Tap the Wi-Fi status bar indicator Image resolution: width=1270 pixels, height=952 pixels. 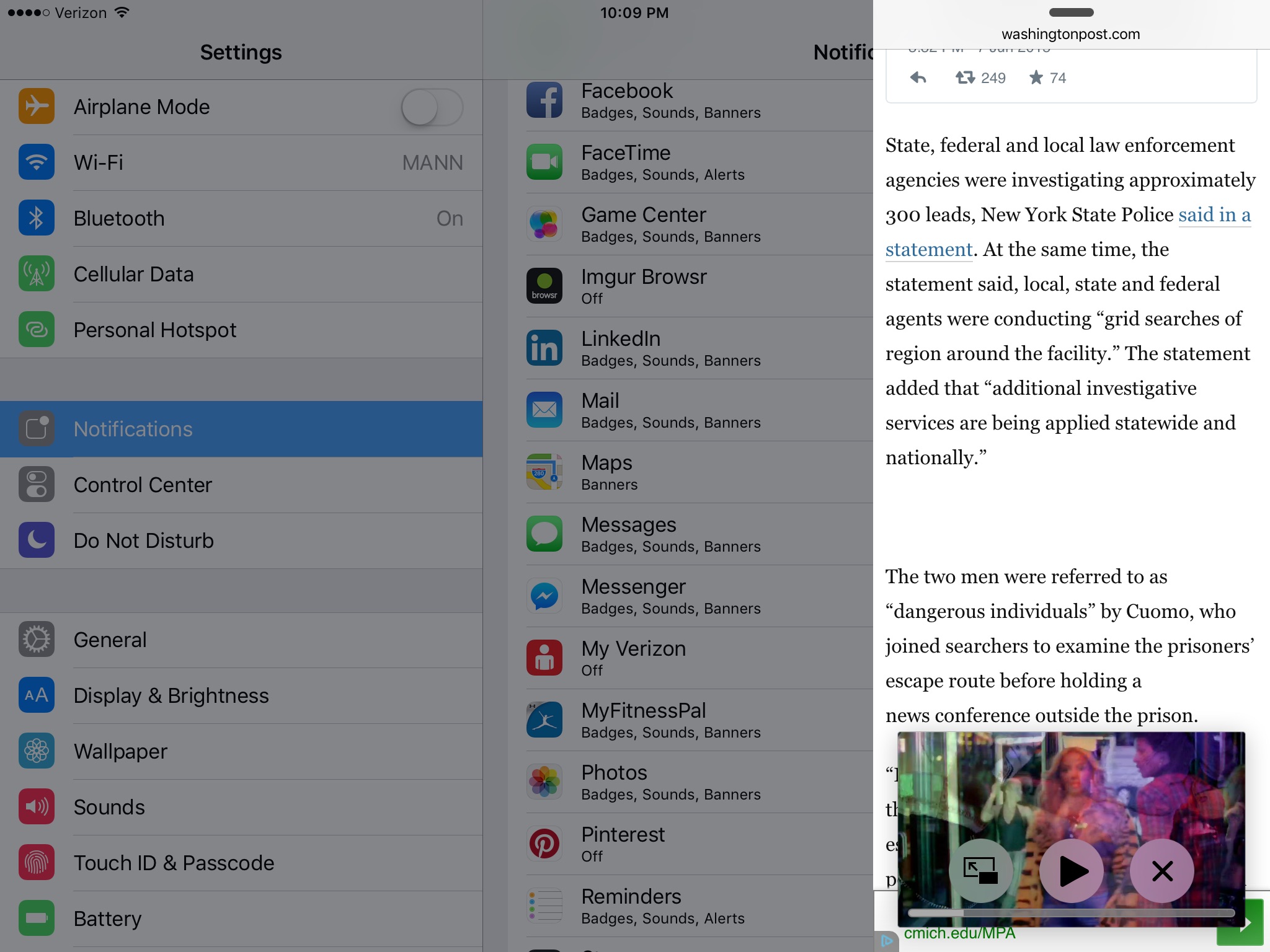[122, 12]
